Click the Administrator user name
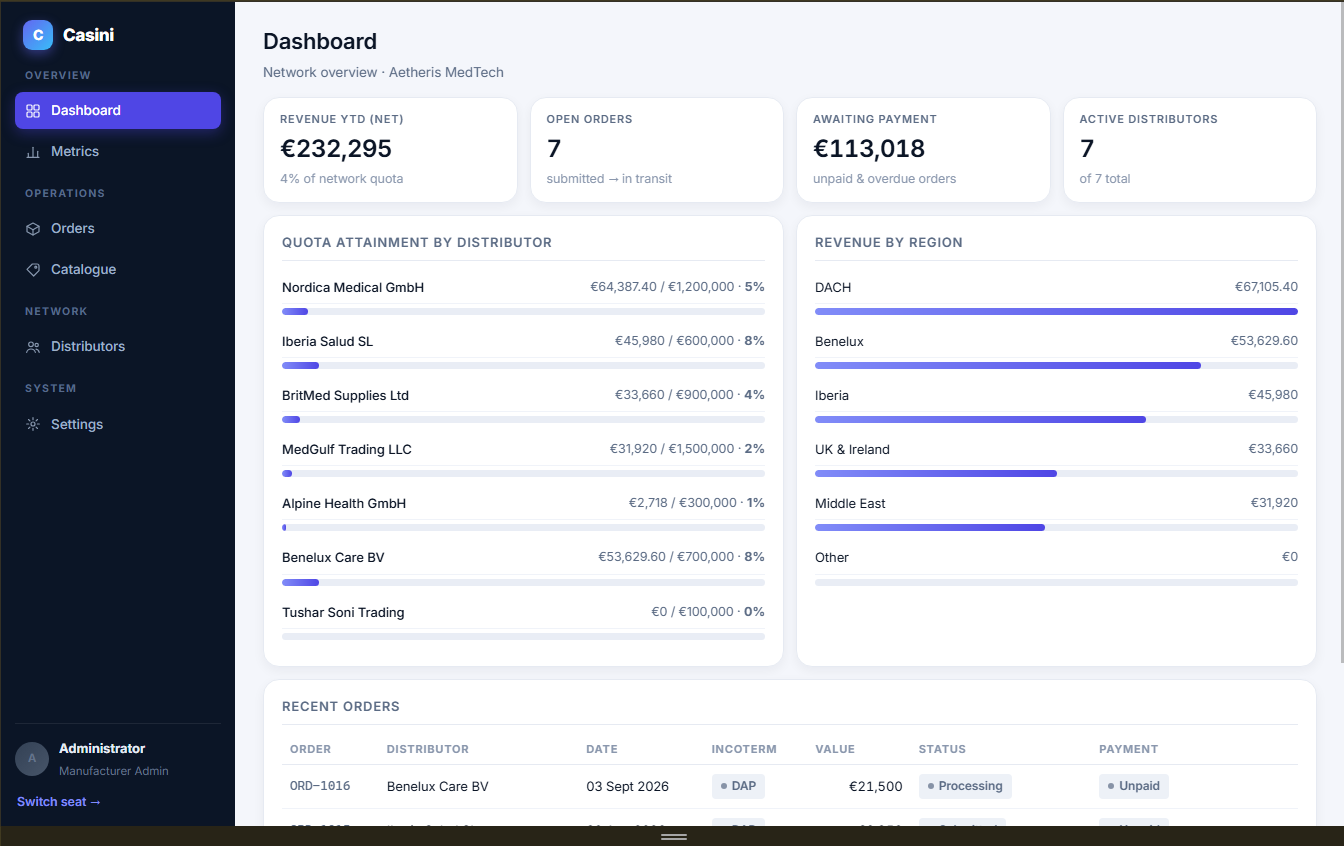The height and width of the screenshot is (846, 1344). (x=102, y=749)
